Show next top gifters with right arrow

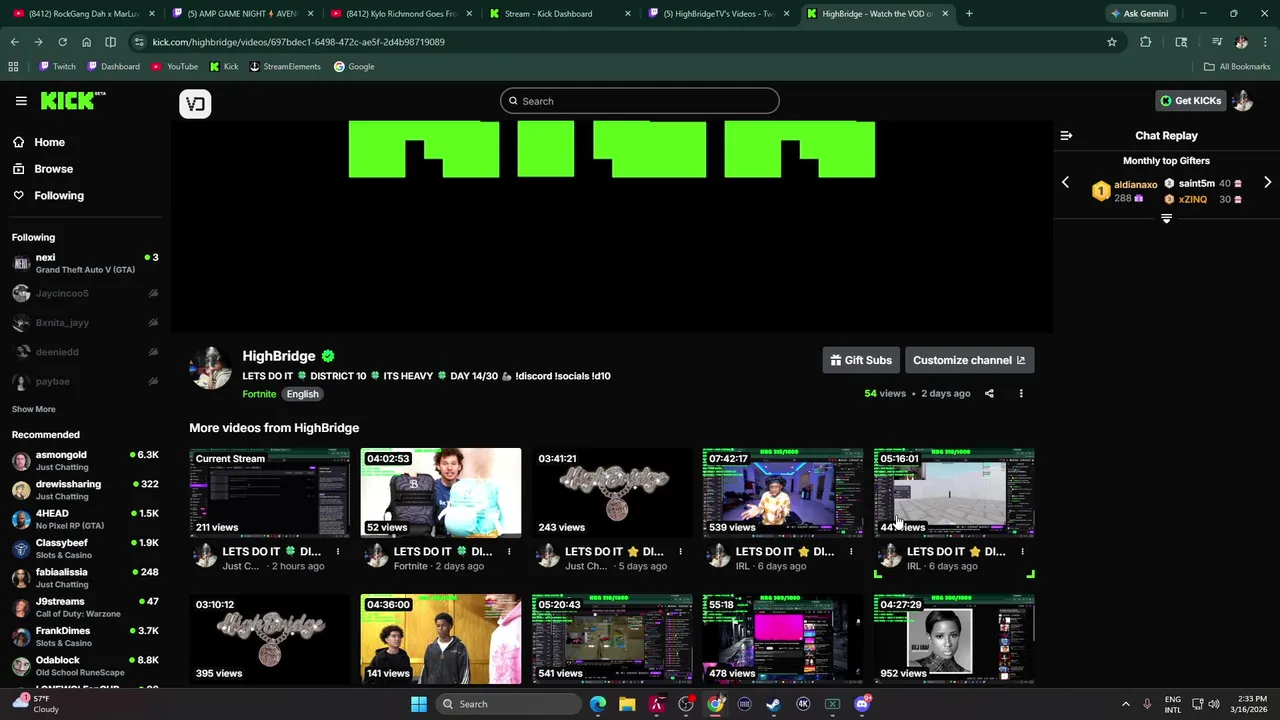(x=1267, y=183)
